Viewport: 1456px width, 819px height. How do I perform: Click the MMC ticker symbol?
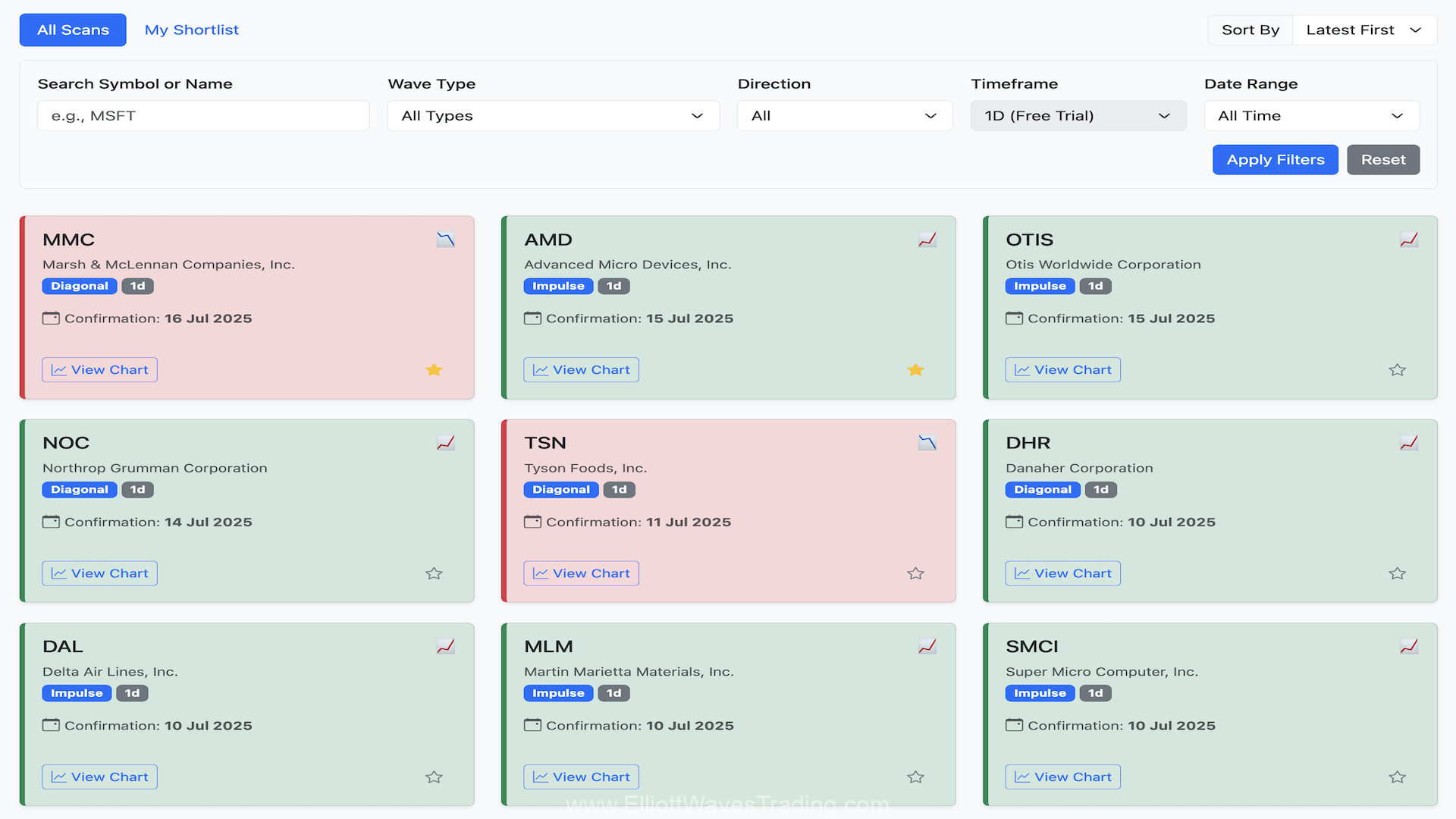click(x=68, y=240)
